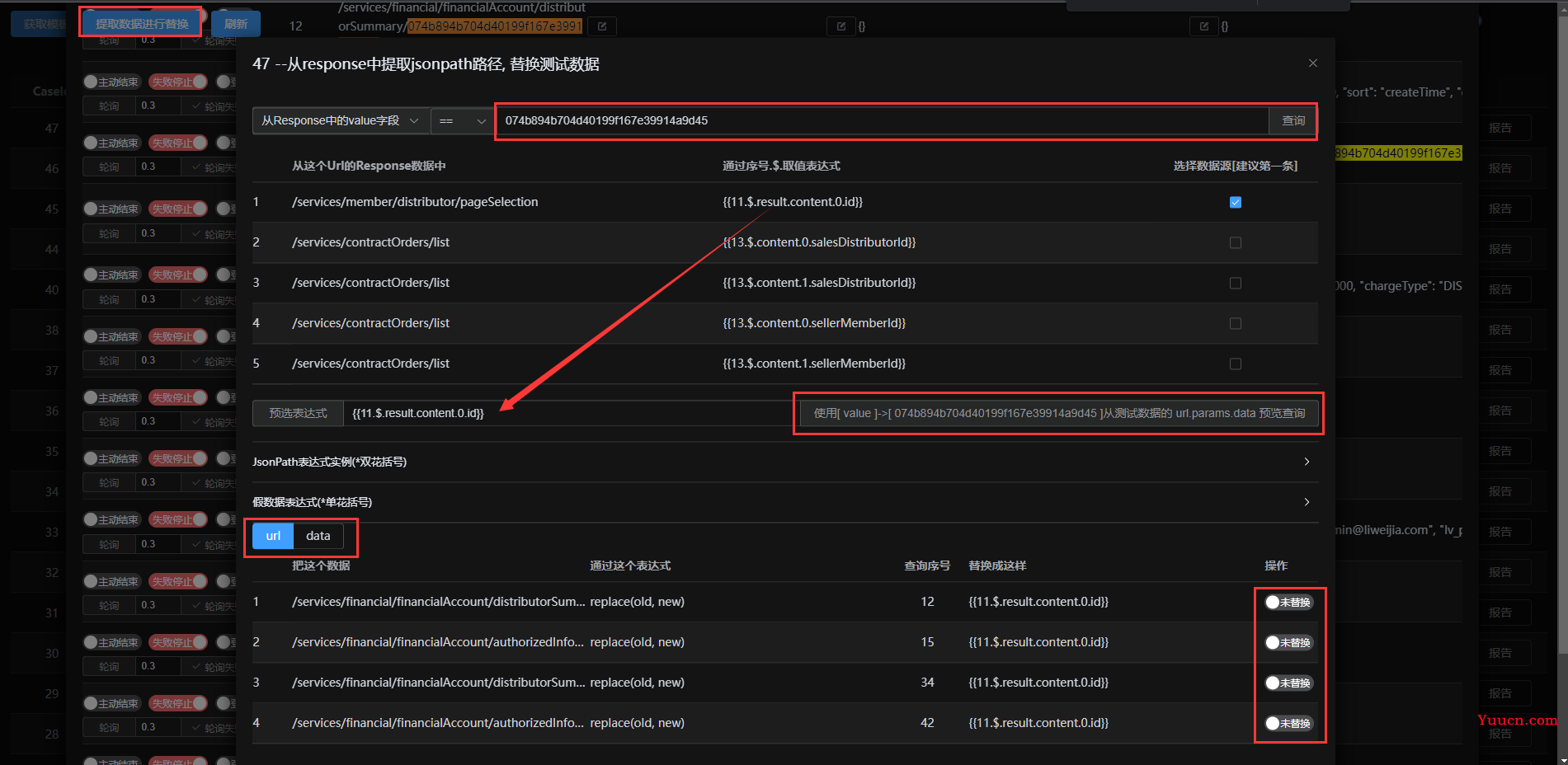Check data source for content.0.sellerMemberId row
The width and height of the screenshot is (1568, 765).
(x=1235, y=323)
